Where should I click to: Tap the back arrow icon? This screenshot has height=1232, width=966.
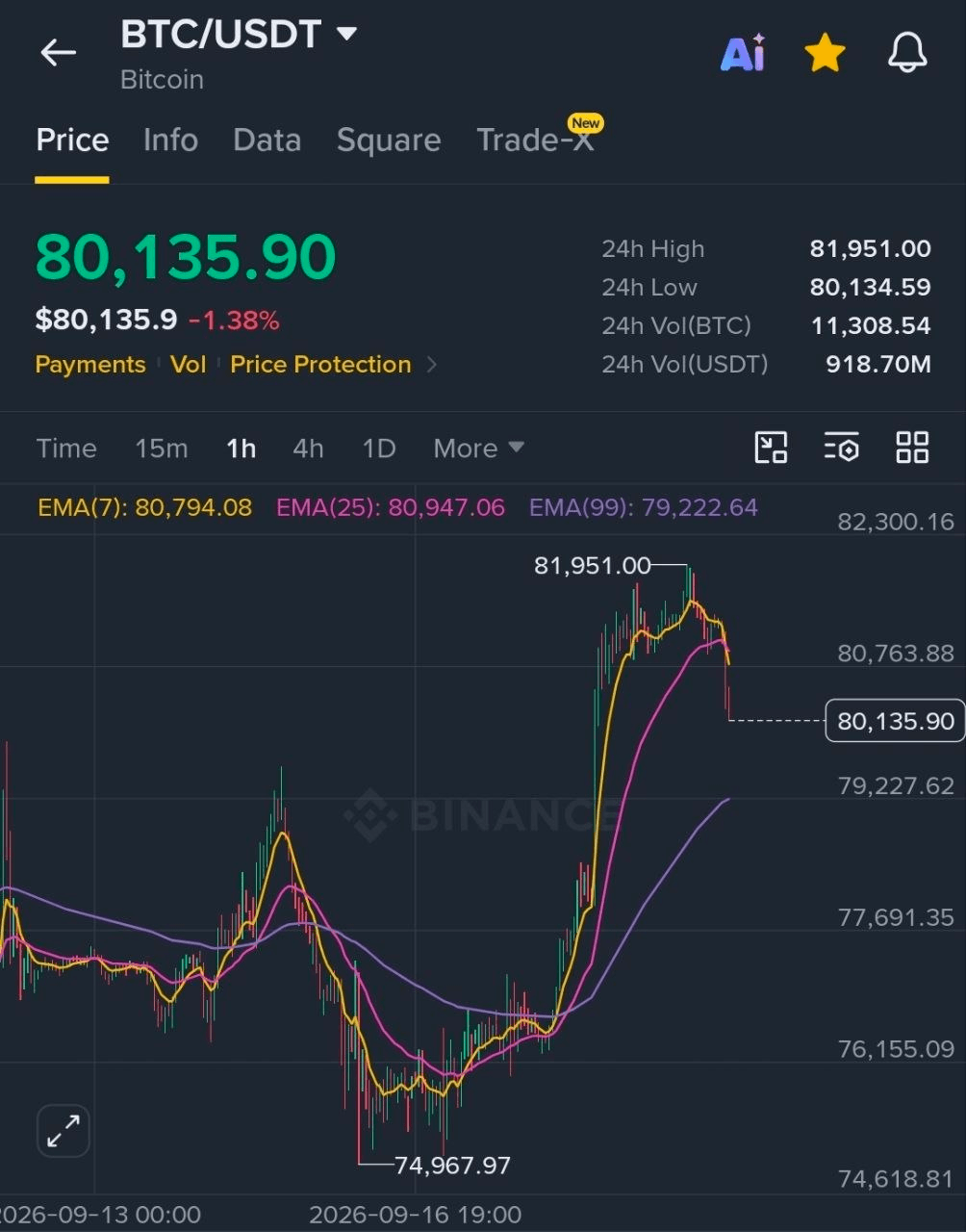coord(58,52)
